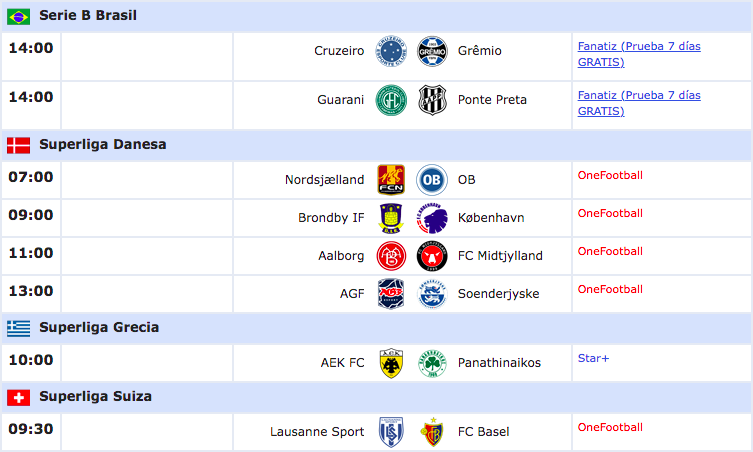
Task: Open Fanatiz link for Guarani vs Ponte Preta
Action: pyautogui.click(x=639, y=103)
